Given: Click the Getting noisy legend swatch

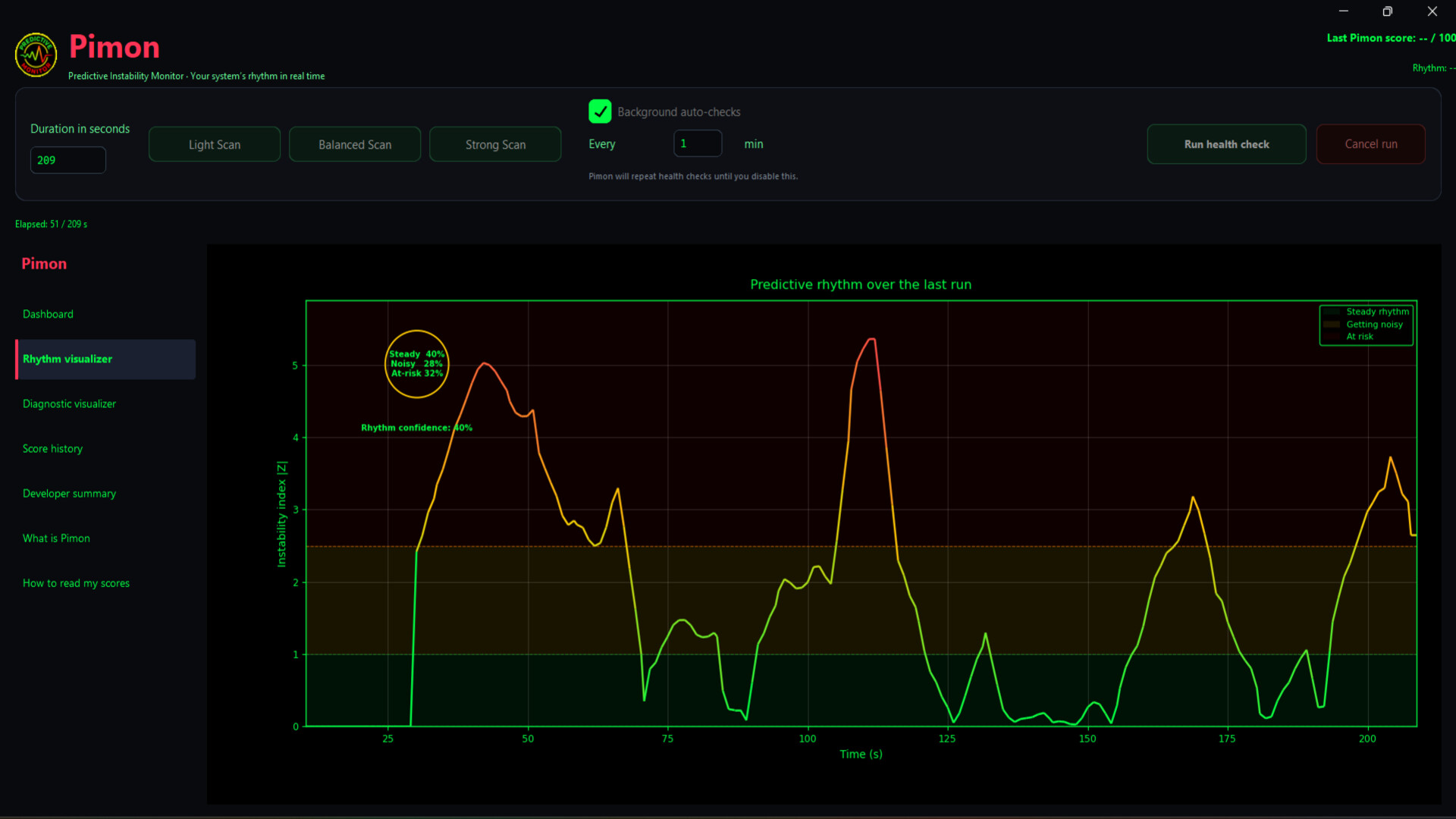Looking at the screenshot, I should pyautogui.click(x=1332, y=324).
